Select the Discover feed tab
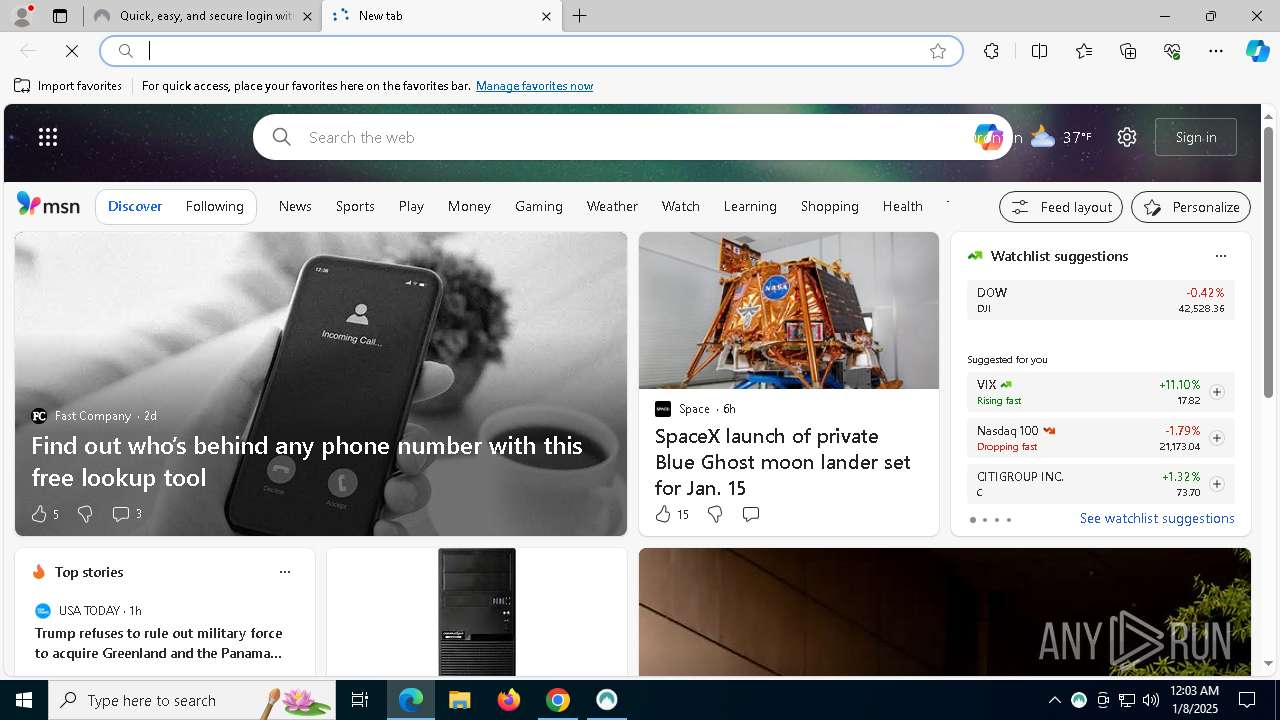1280x720 pixels. (135, 206)
